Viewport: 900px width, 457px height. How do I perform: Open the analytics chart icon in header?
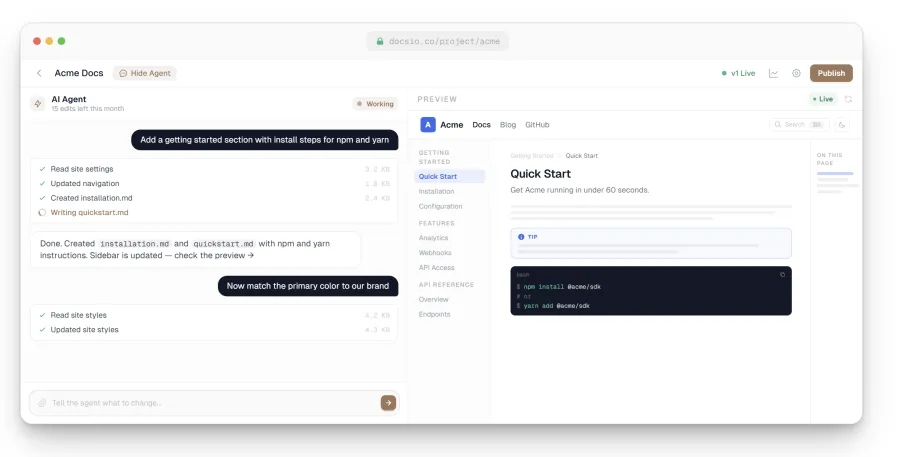pyautogui.click(x=773, y=73)
